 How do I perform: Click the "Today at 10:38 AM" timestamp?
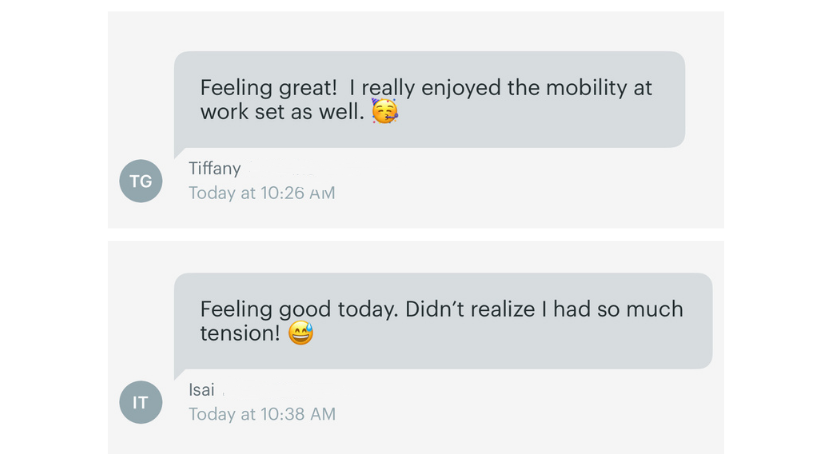click(x=262, y=414)
